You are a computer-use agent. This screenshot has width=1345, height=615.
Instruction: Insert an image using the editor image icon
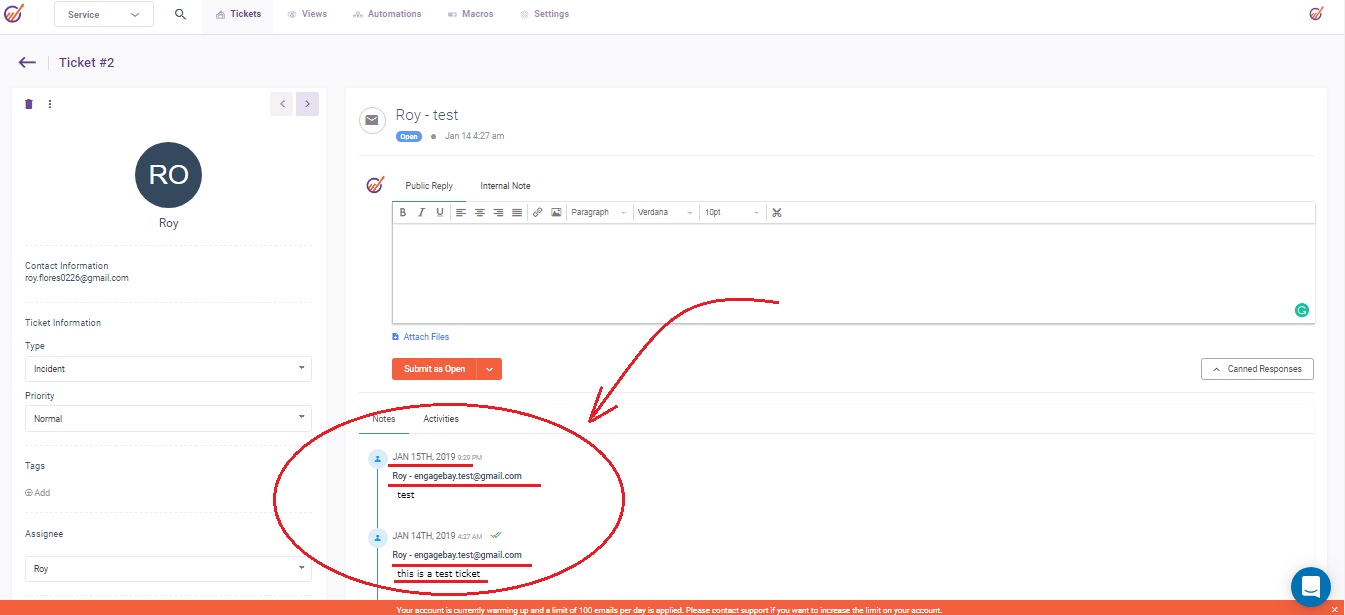click(x=556, y=213)
